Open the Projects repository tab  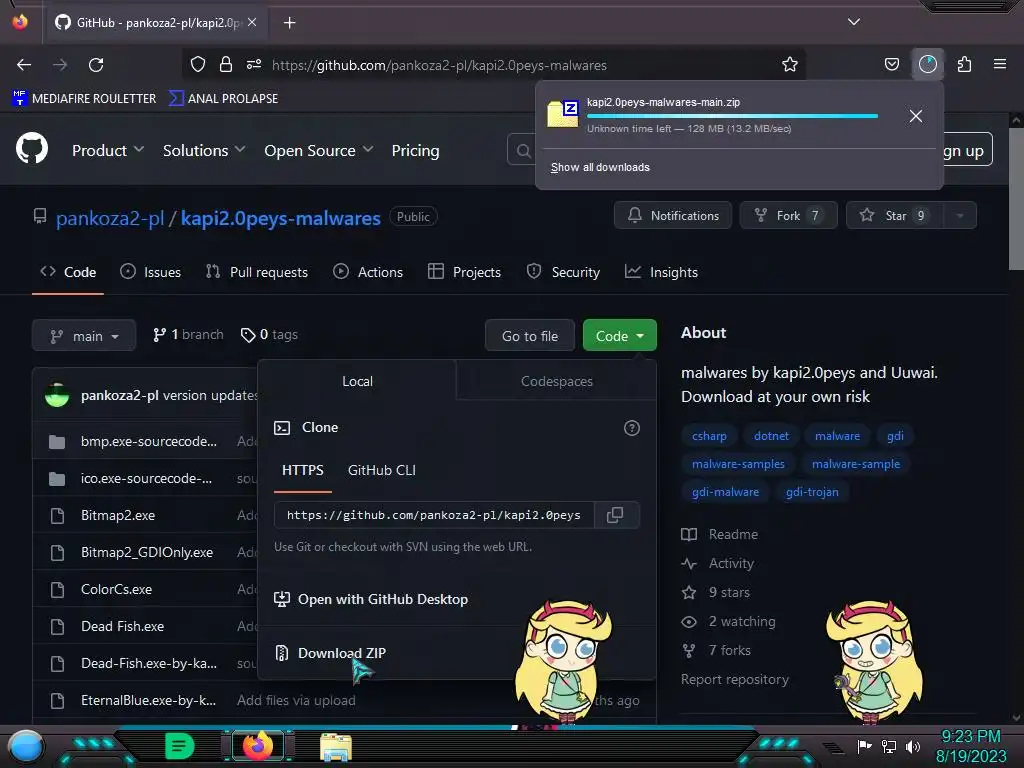(464, 272)
